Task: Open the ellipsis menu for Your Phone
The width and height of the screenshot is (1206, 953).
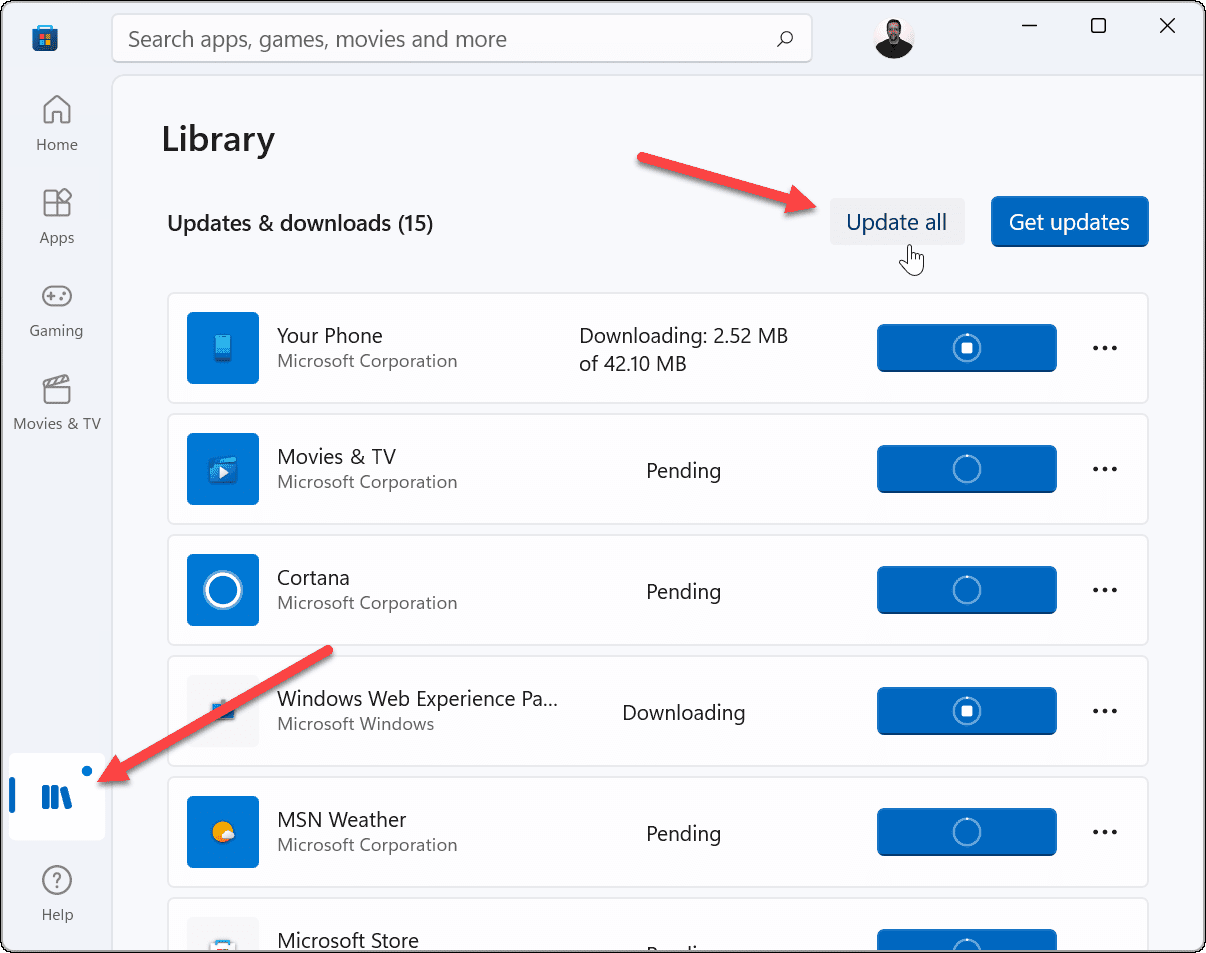Action: (1104, 348)
